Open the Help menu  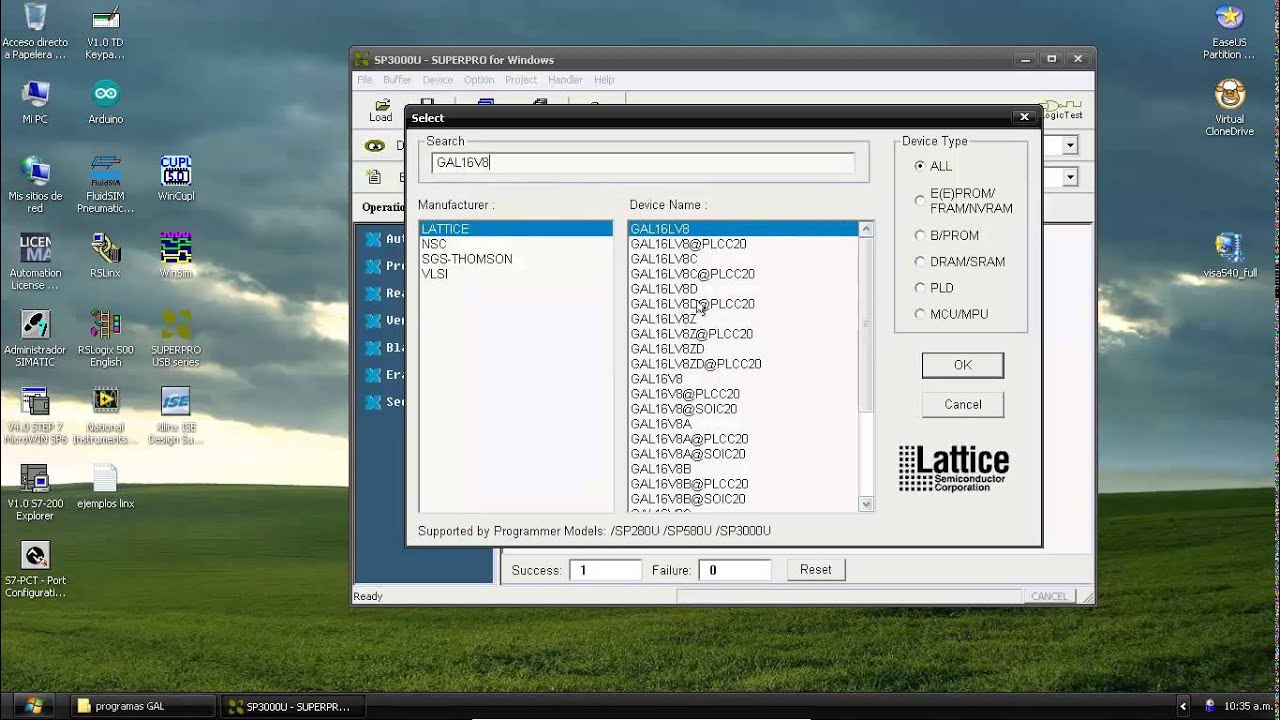pos(604,80)
